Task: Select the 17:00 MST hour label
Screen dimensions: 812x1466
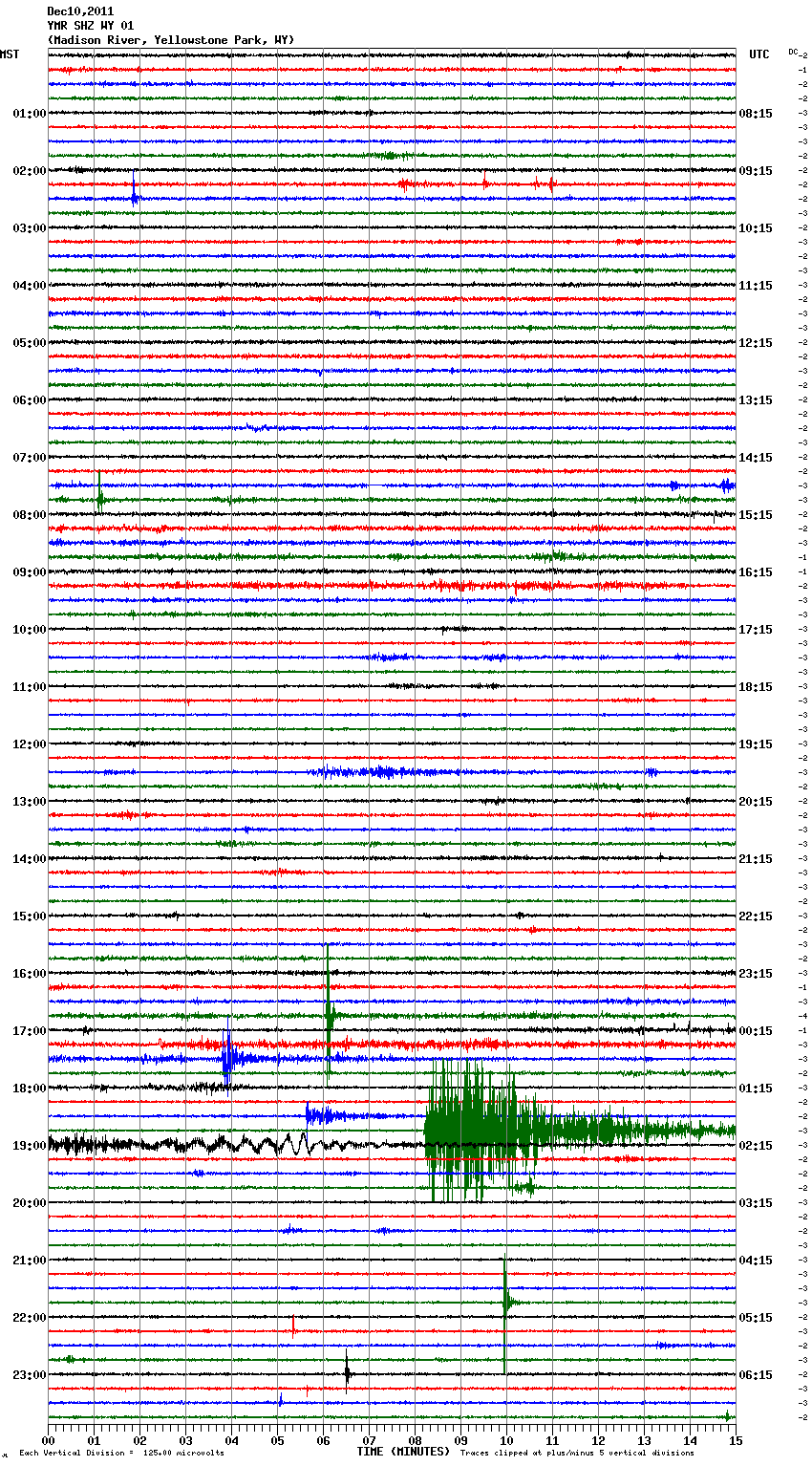Action: coord(30,1031)
